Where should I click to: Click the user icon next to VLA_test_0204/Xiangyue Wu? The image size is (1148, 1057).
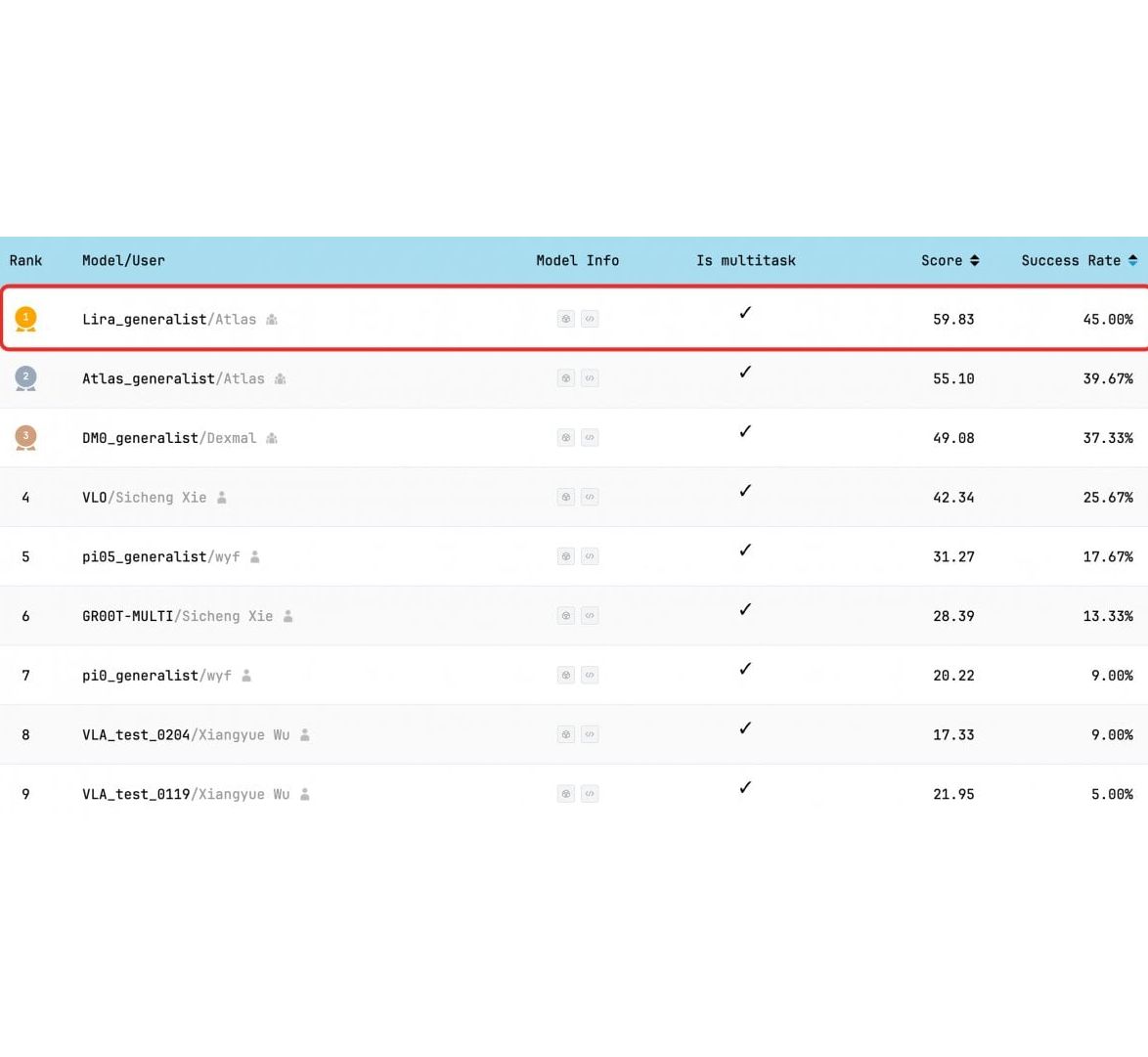304,734
